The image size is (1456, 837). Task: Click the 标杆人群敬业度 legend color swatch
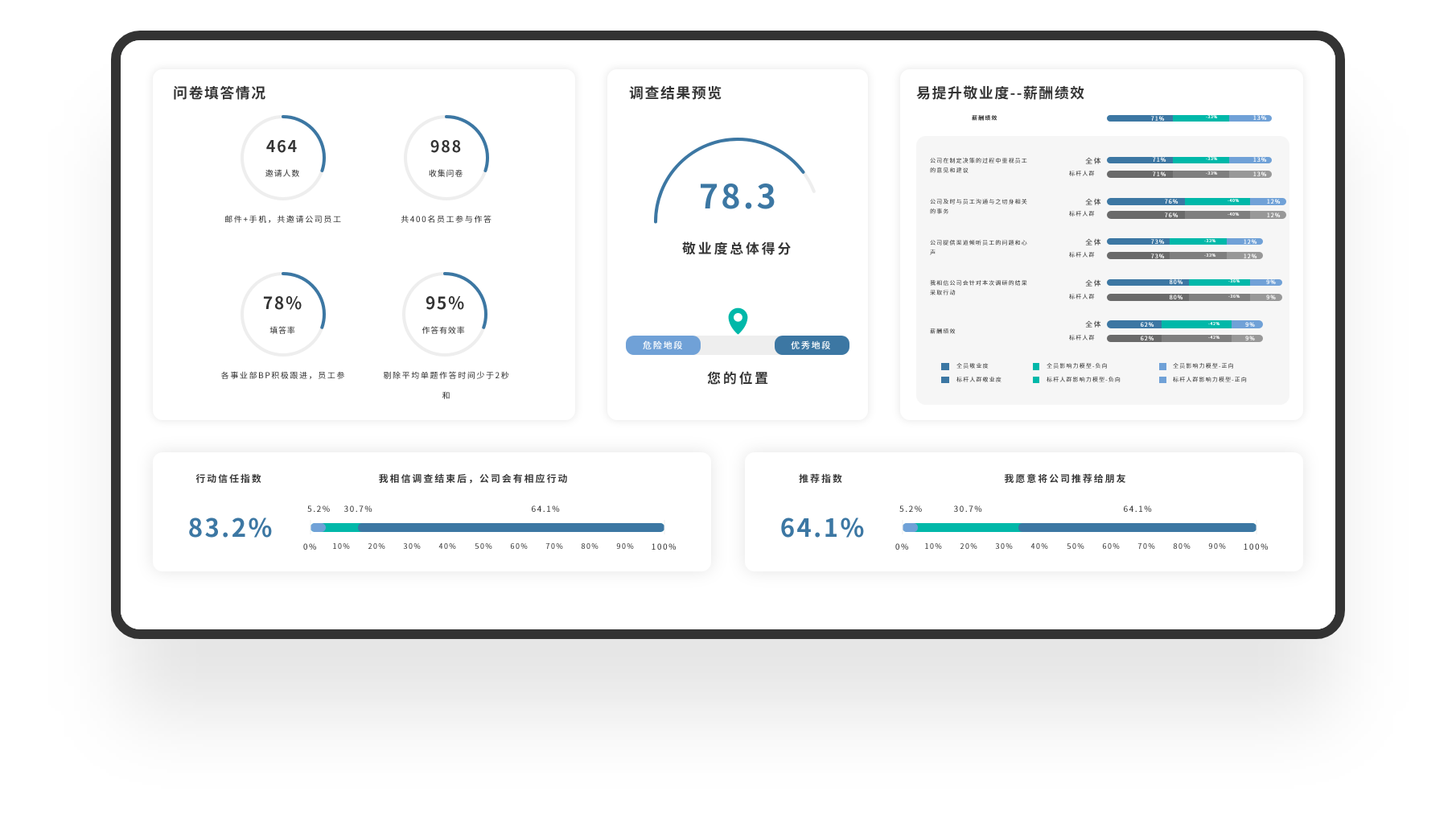point(945,380)
